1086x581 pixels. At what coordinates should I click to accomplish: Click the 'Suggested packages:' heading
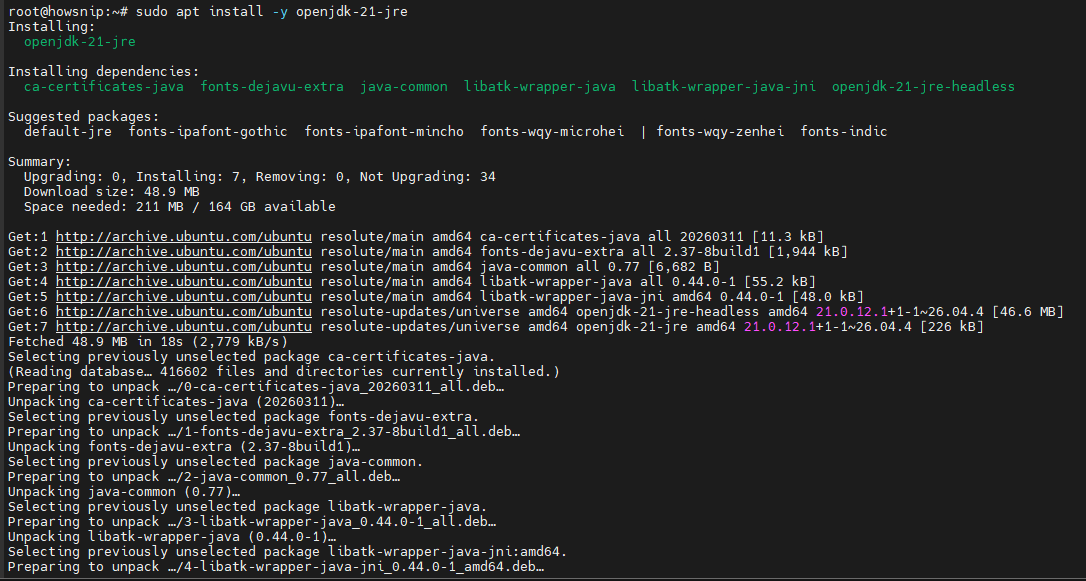click(84, 116)
